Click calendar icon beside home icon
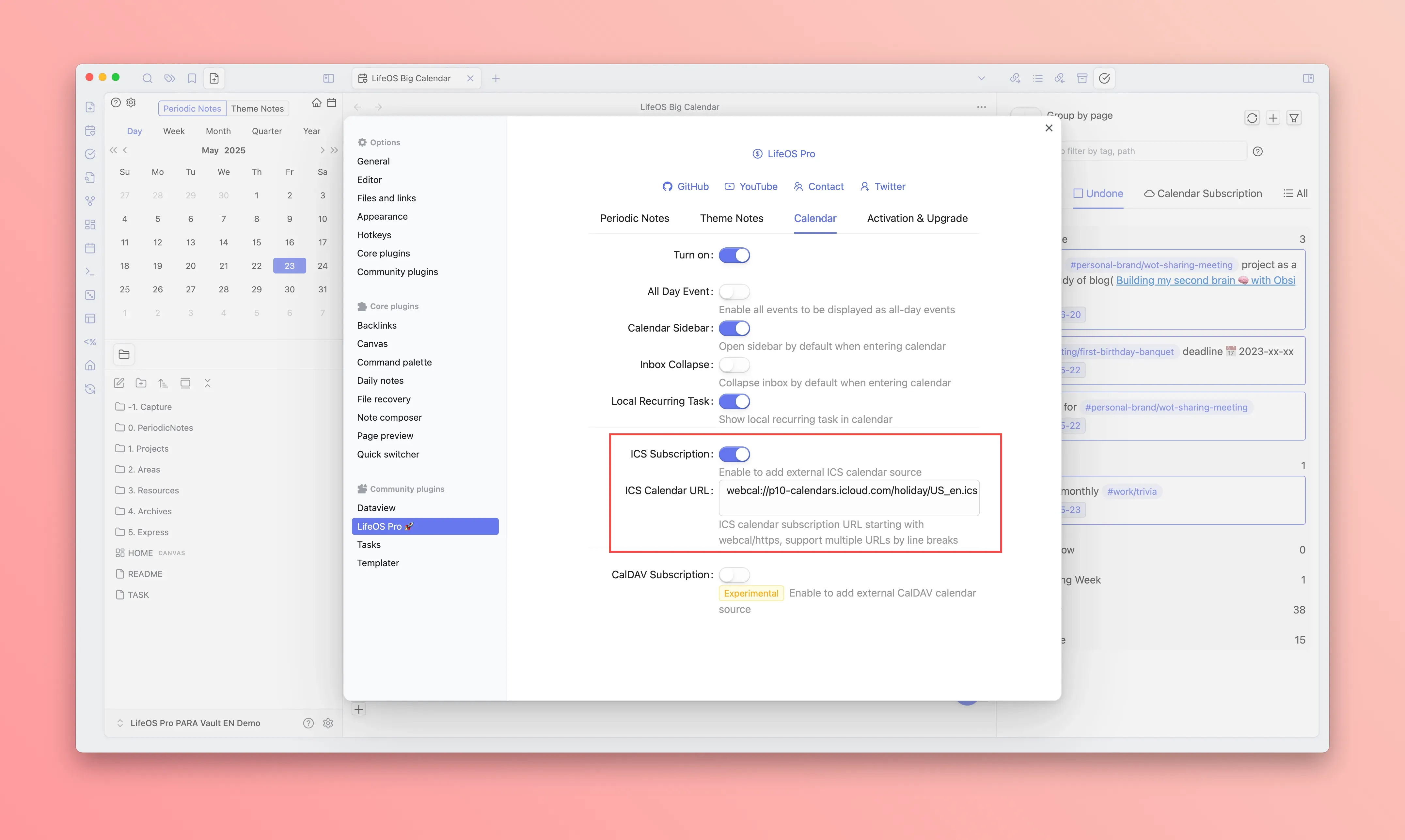This screenshot has width=1405, height=840. tap(332, 102)
